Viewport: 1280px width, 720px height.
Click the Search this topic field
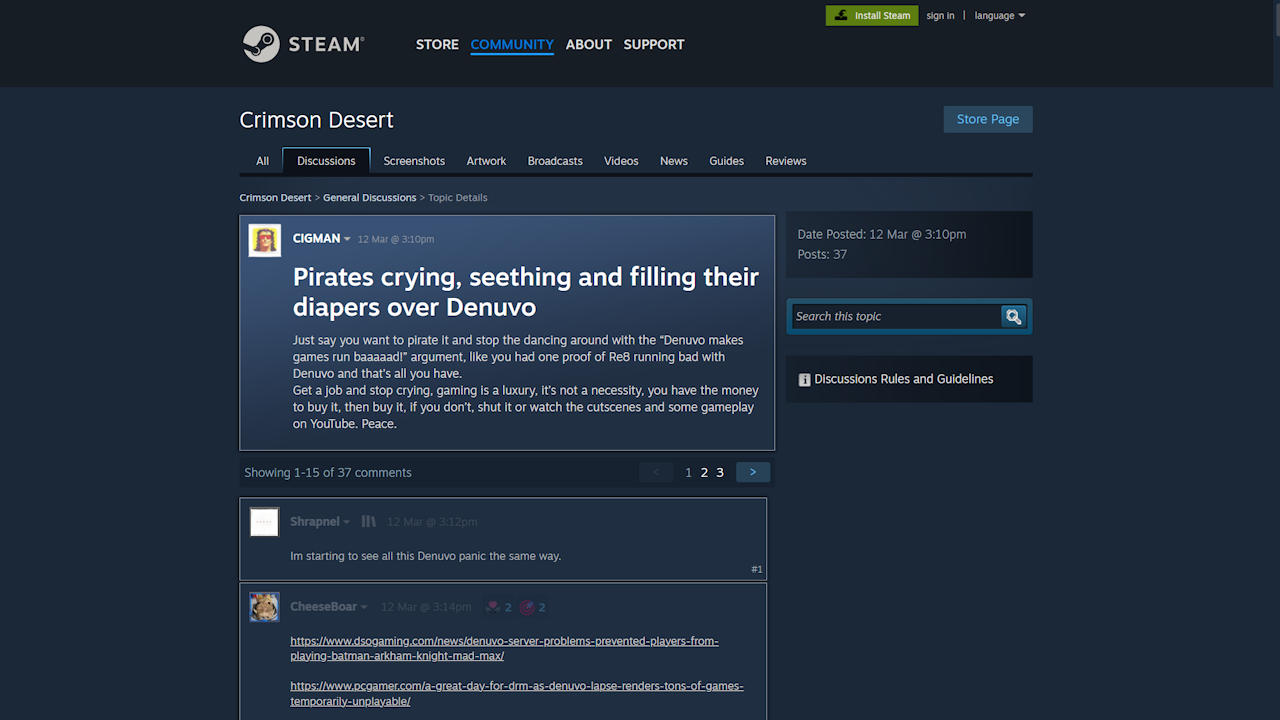click(x=895, y=316)
